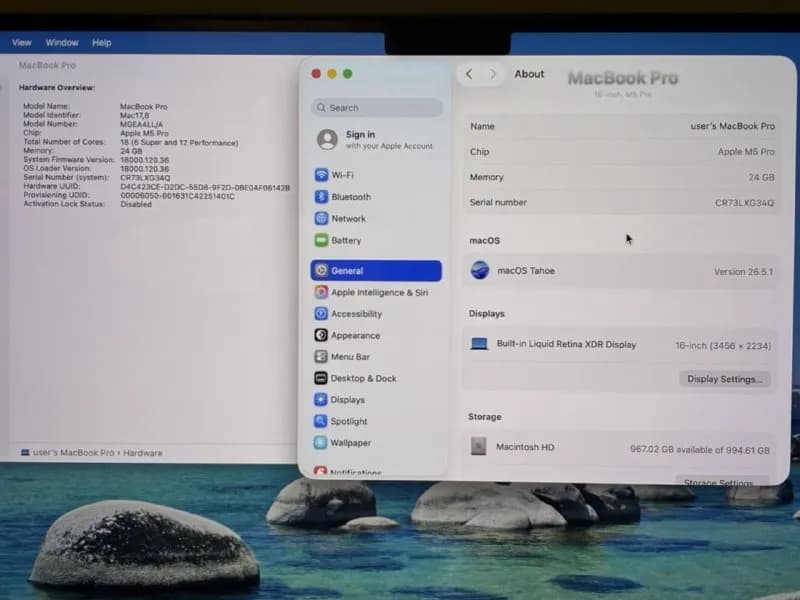The width and height of the screenshot is (800, 600).
Task: Click the Macintosh HD drive icon
Action: tap(479, 446)
